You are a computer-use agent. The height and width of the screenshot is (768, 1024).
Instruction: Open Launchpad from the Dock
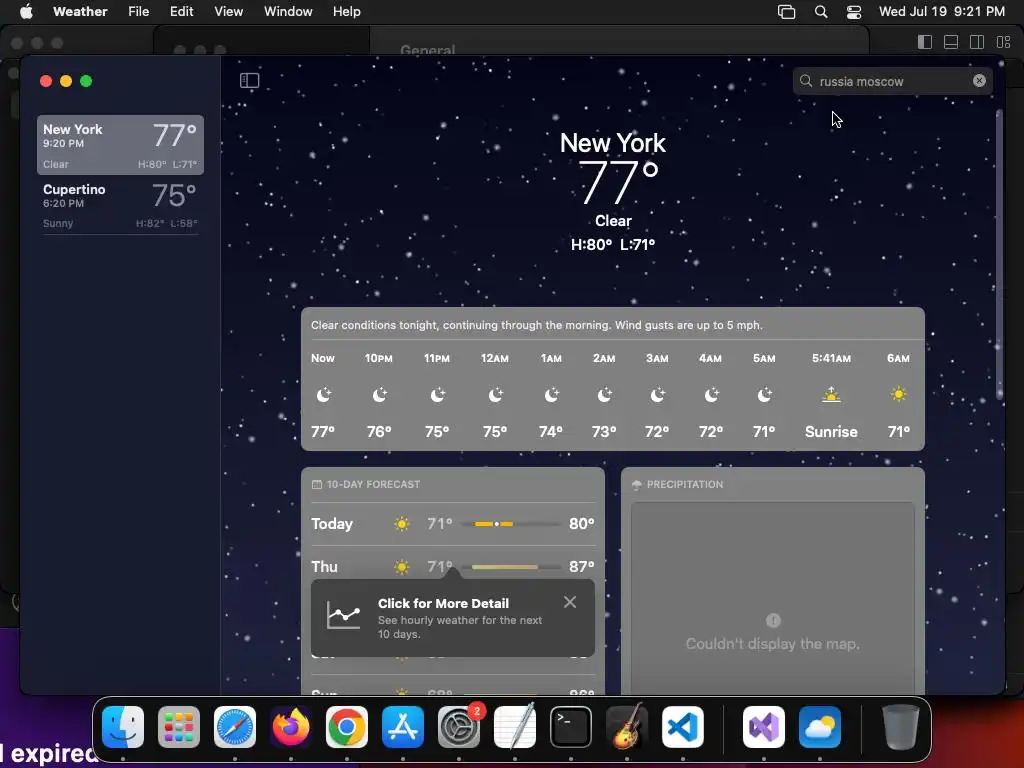tap(179, 727)
